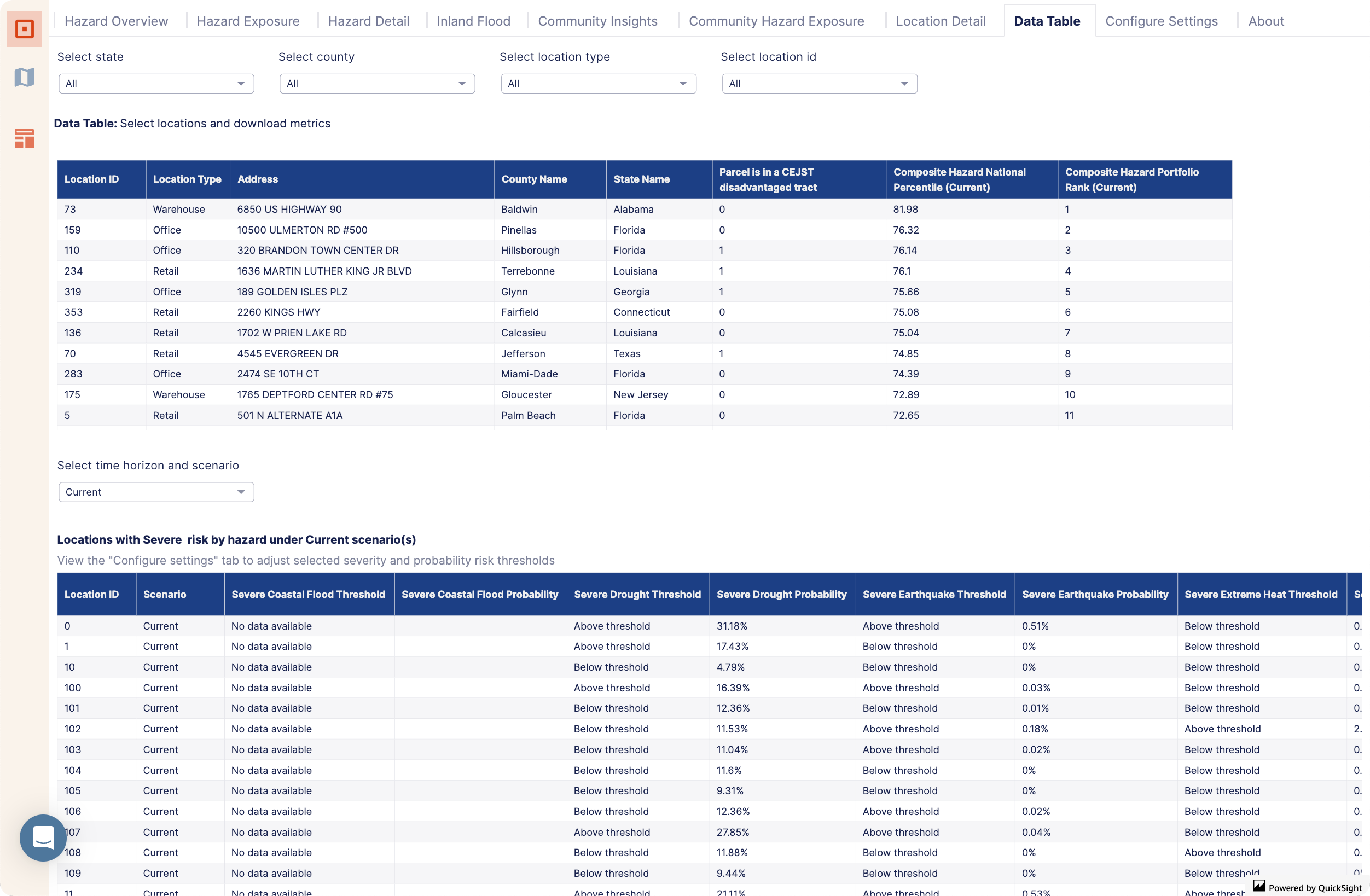Image resolution: width=1370 pixels, height=896 pixels.
Task: Click the 1636 MARTIN LUTHER KING JR BLVD cell
Action: tap(362, 271)
